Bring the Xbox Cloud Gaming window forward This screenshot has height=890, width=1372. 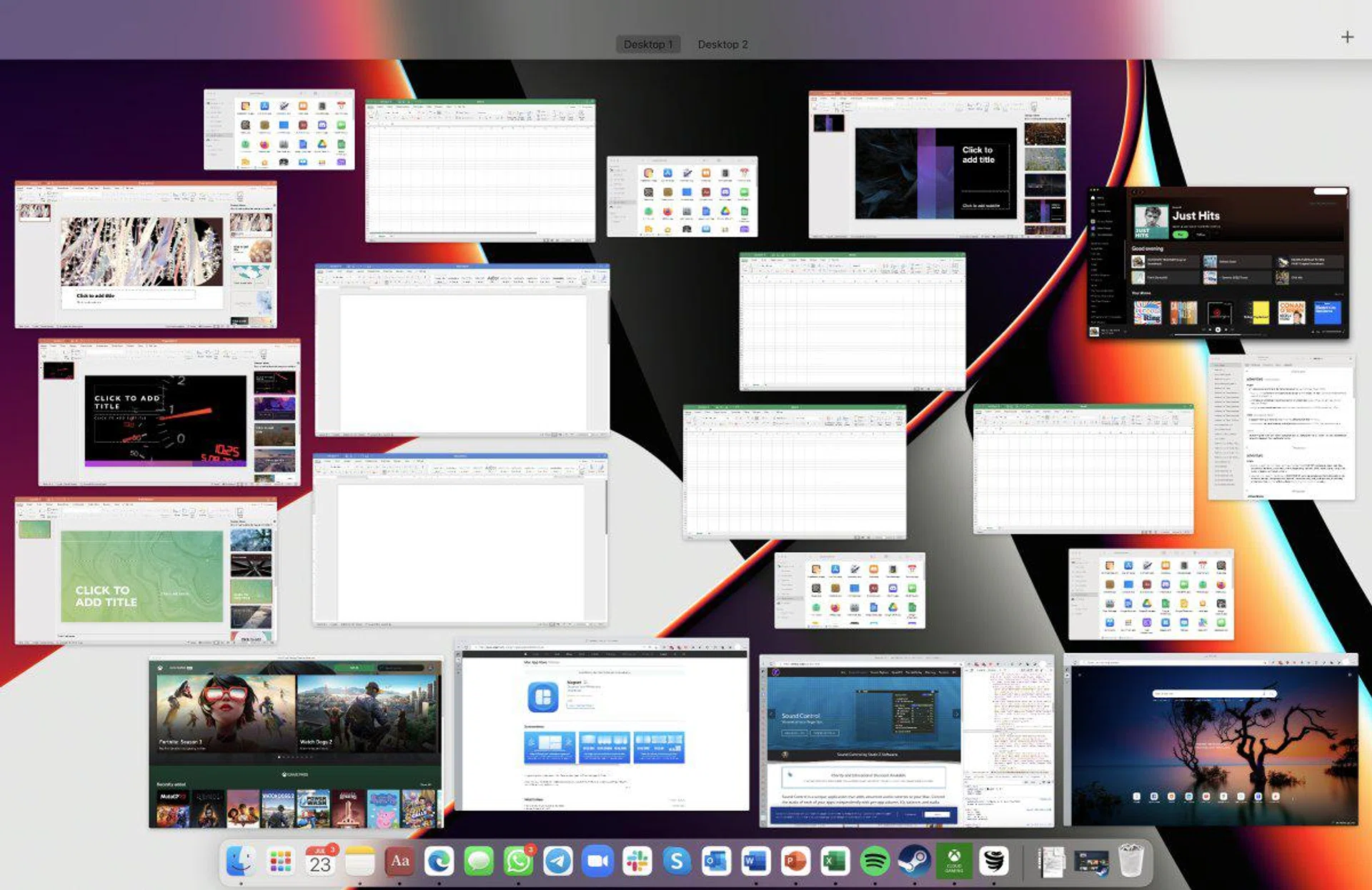tap(296, 743)
